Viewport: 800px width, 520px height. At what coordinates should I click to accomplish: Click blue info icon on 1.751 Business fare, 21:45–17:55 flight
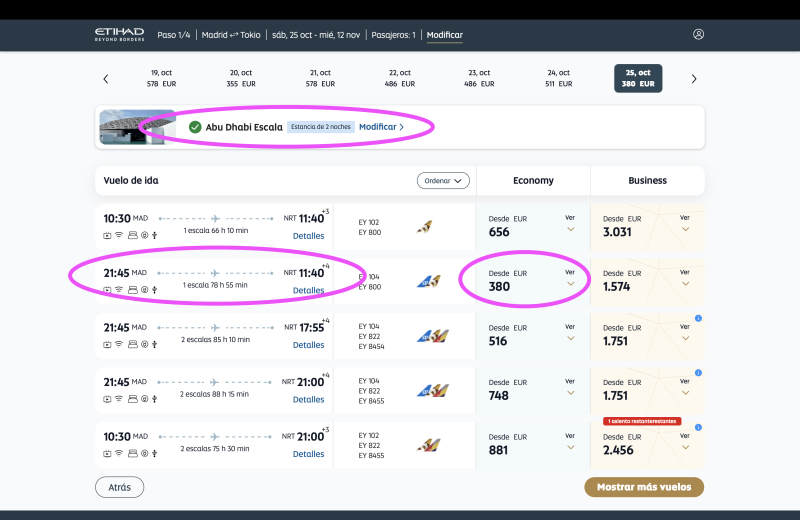pos(698,319)
